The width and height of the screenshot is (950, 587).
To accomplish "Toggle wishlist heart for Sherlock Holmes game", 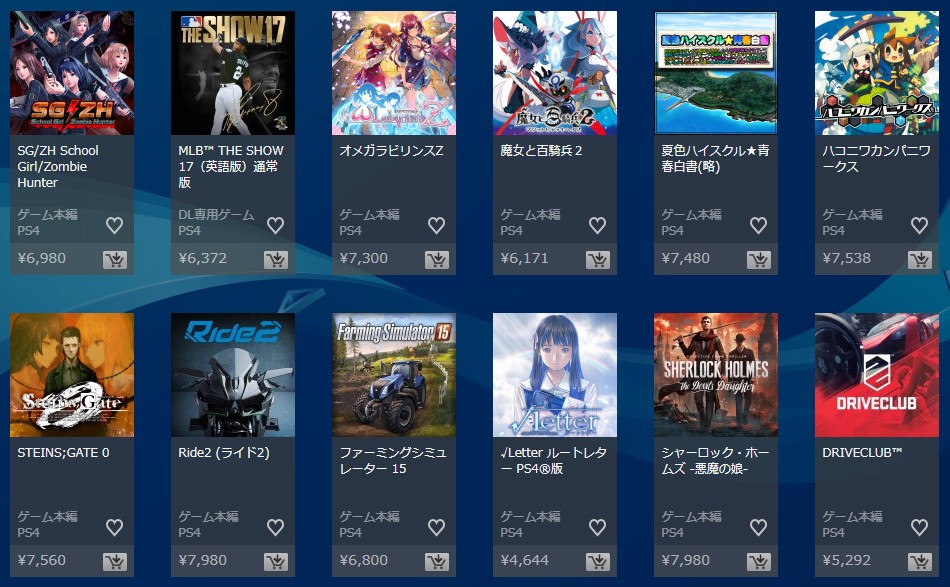I will tap(759, 527).
